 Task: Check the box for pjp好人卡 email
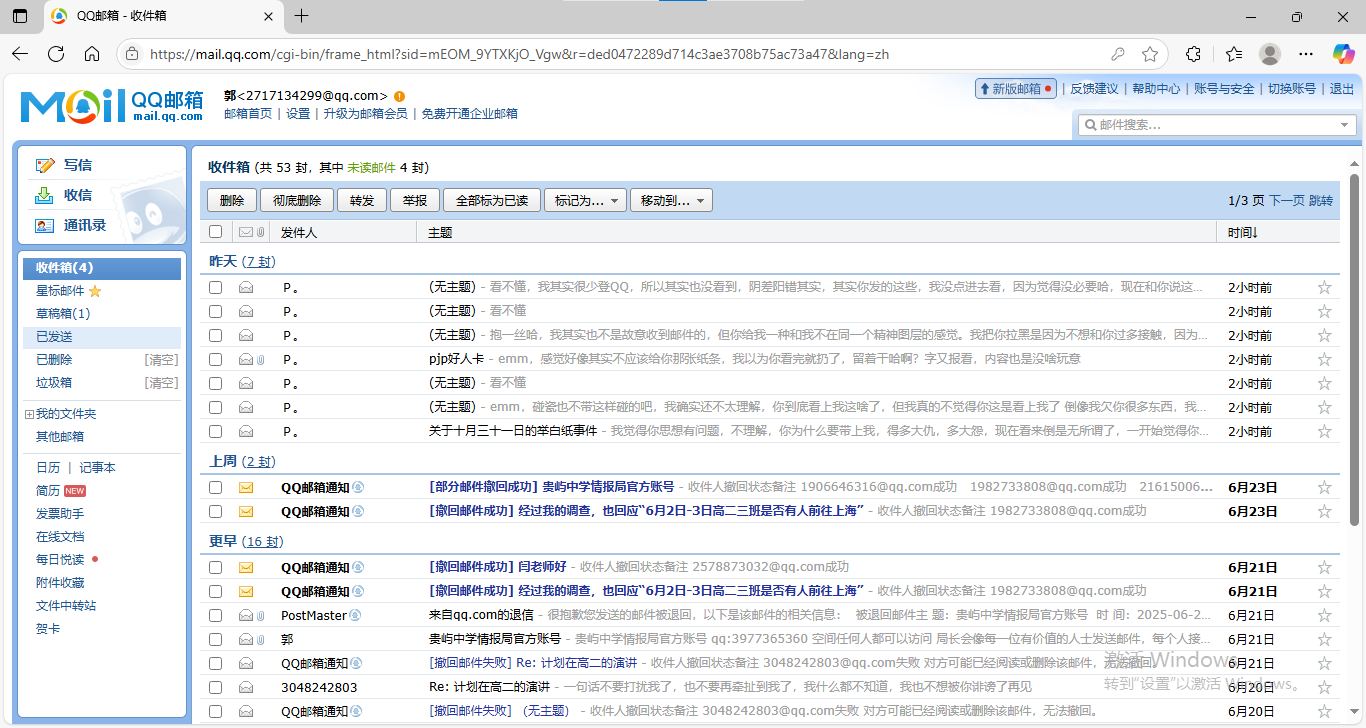215,359
